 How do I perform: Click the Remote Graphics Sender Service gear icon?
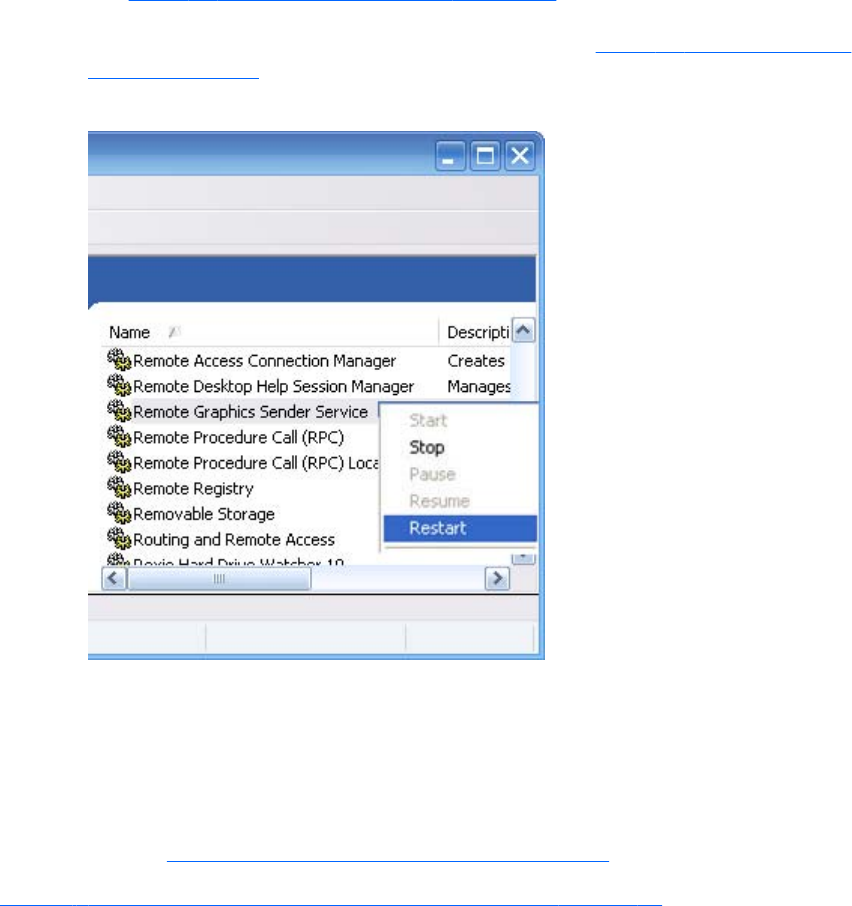click(x=119, y=411)
